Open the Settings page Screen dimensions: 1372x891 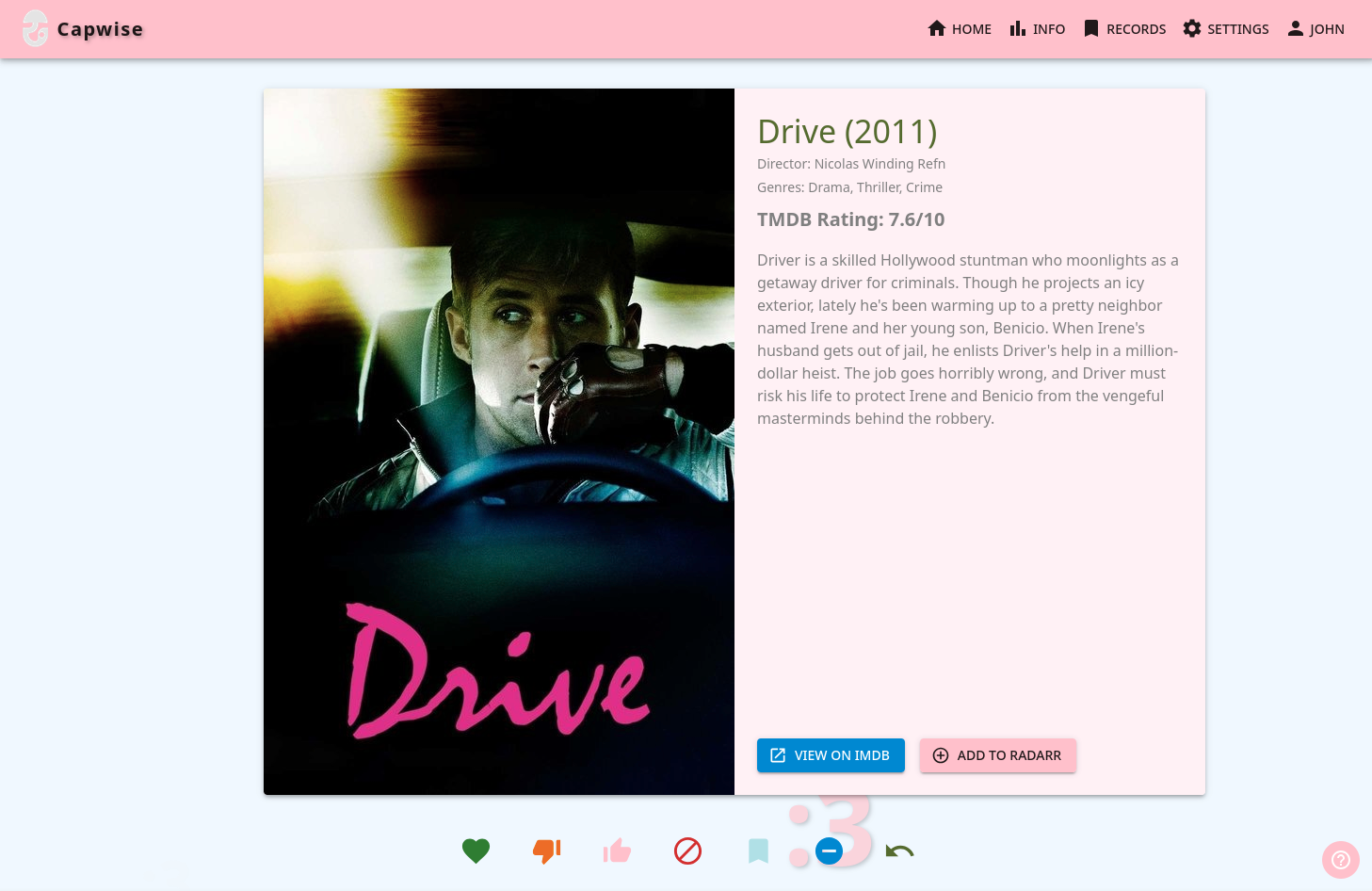(1226, 29)
